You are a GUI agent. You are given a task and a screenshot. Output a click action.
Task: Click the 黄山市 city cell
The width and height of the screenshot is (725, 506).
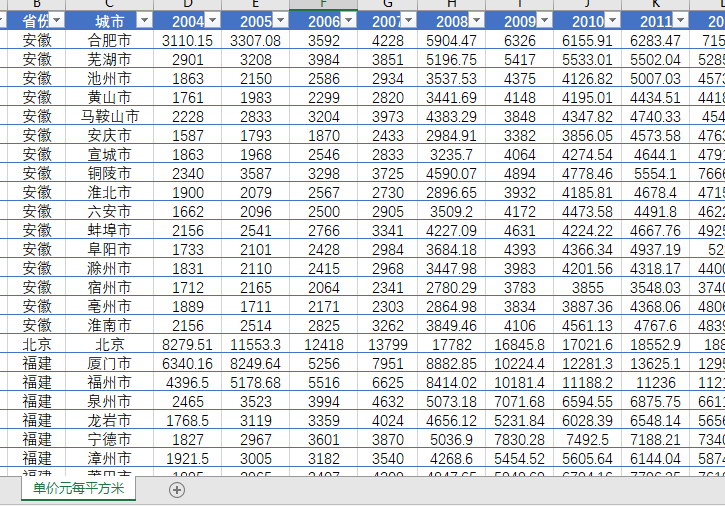click(110, 97)
